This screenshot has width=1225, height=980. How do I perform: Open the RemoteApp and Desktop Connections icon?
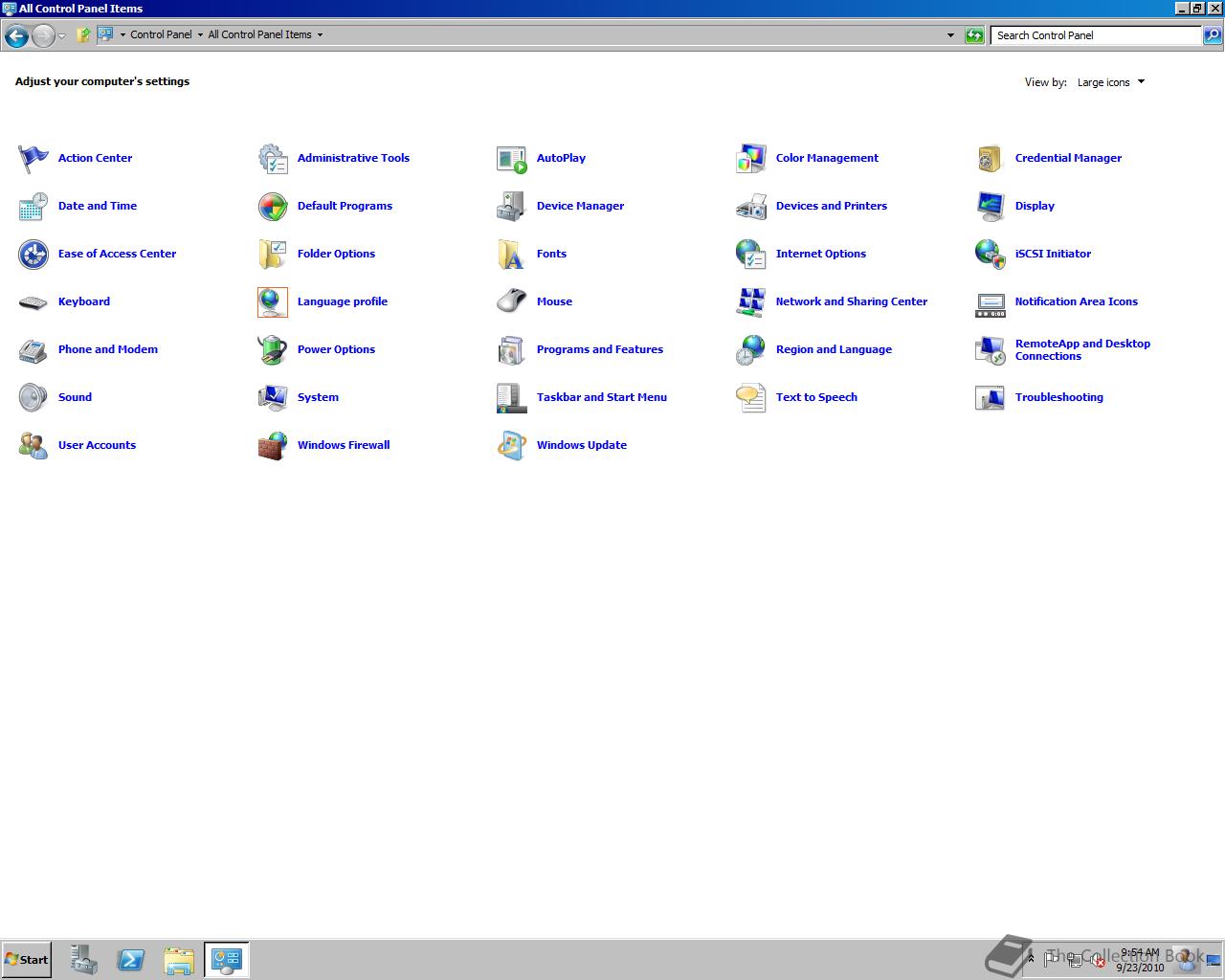pos(991,350)
